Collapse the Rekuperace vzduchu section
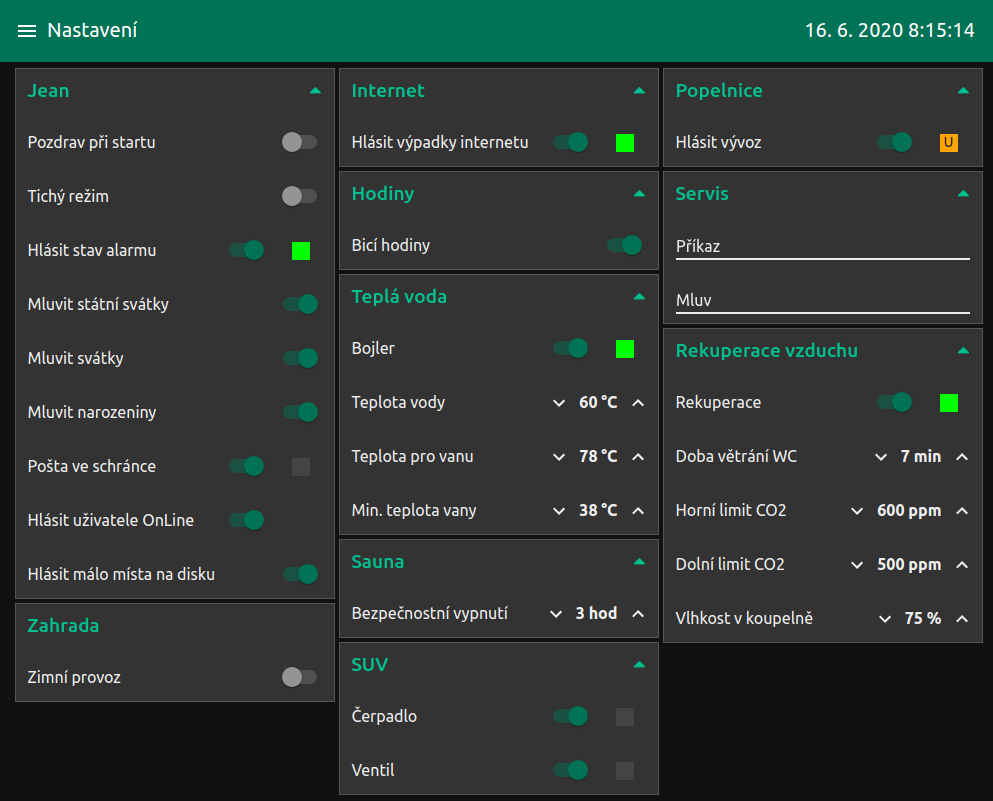993x801 pixels. (x=963, y=351)
